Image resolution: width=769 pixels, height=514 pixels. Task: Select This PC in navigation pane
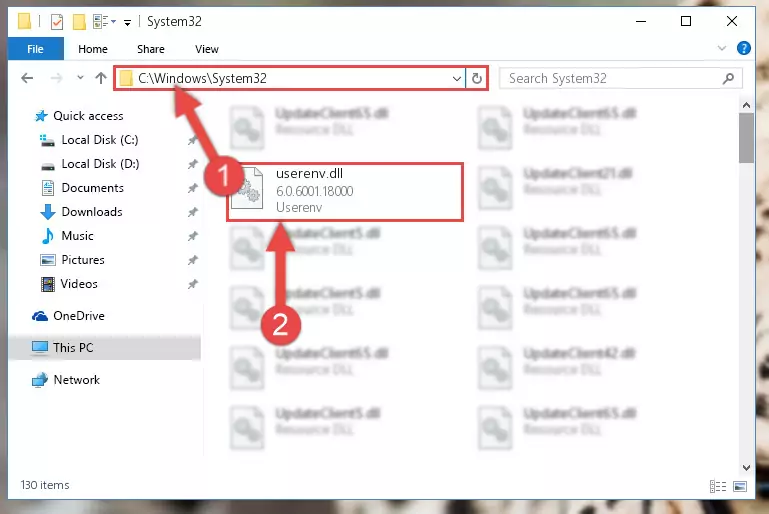click(x=73, y=348)
